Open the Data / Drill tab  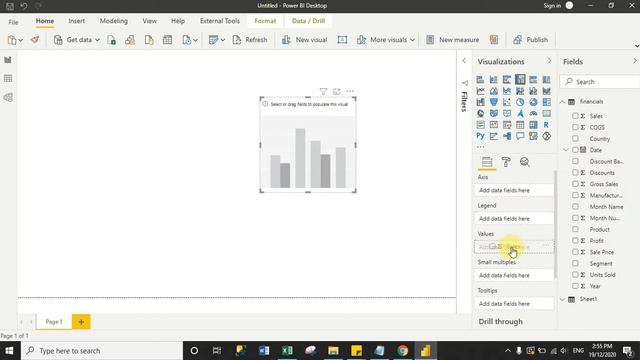pyautogui.click(x=309, y=21)
